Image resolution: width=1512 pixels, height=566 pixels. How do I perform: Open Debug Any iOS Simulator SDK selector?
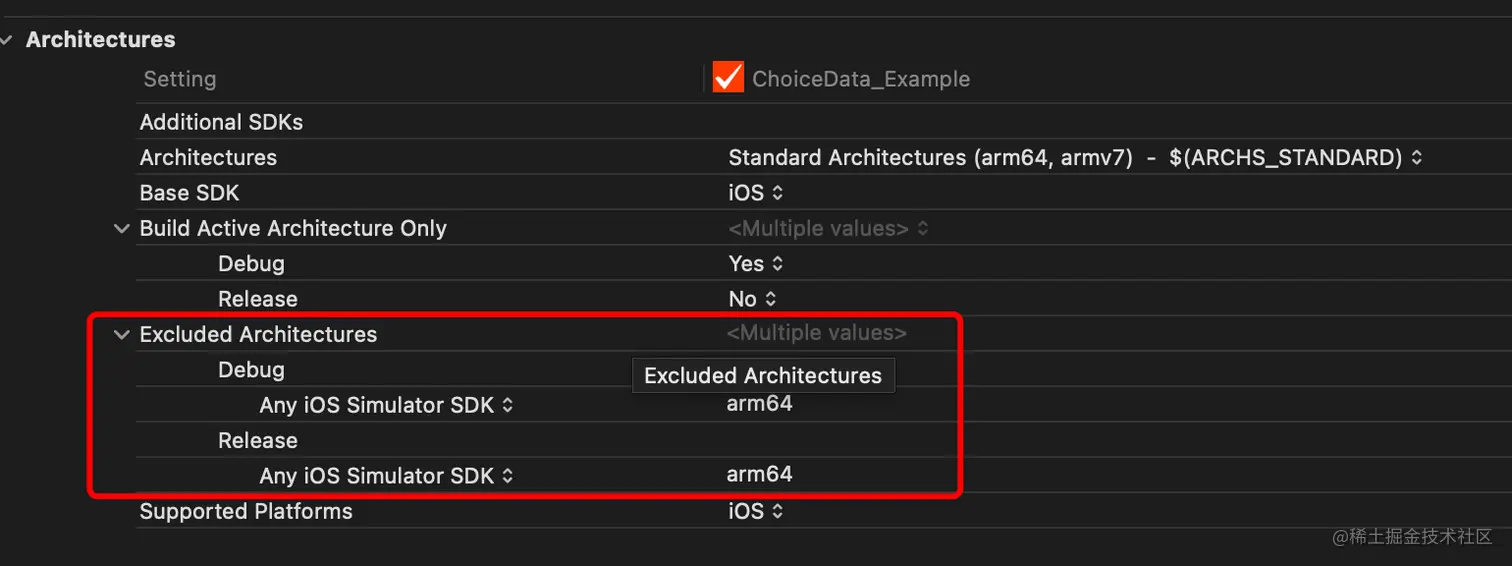click(x=386, y=405)
